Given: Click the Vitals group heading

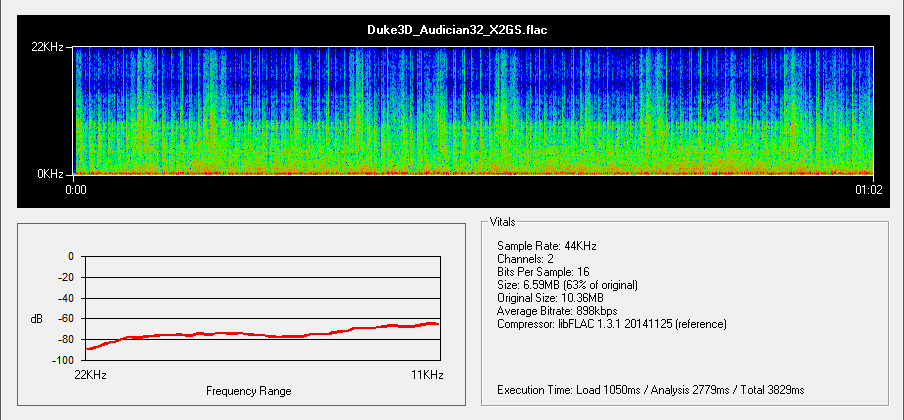Looking at the screenshot, I should [503, 221].
